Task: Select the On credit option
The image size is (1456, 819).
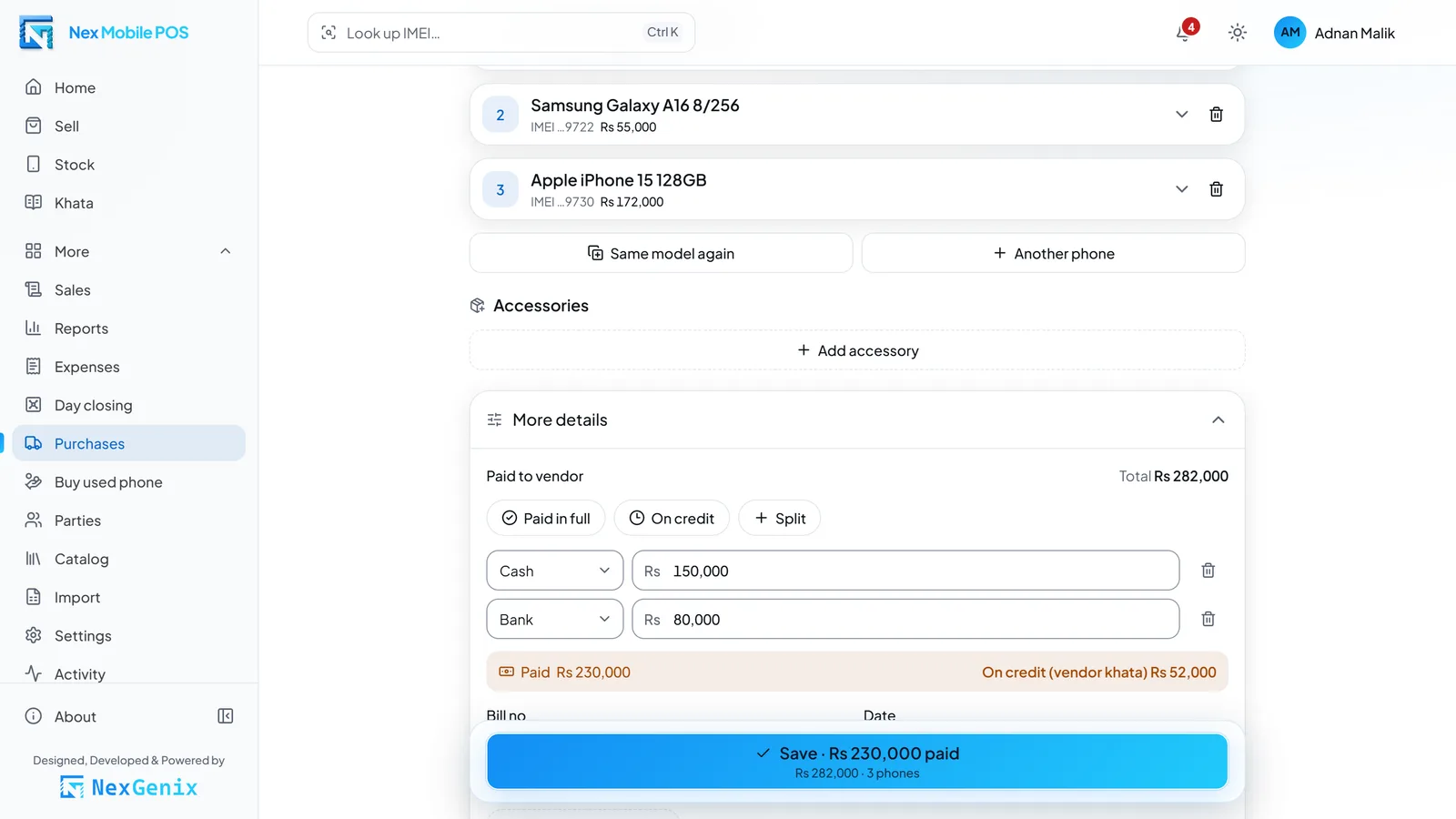Action: pos(672,518)
